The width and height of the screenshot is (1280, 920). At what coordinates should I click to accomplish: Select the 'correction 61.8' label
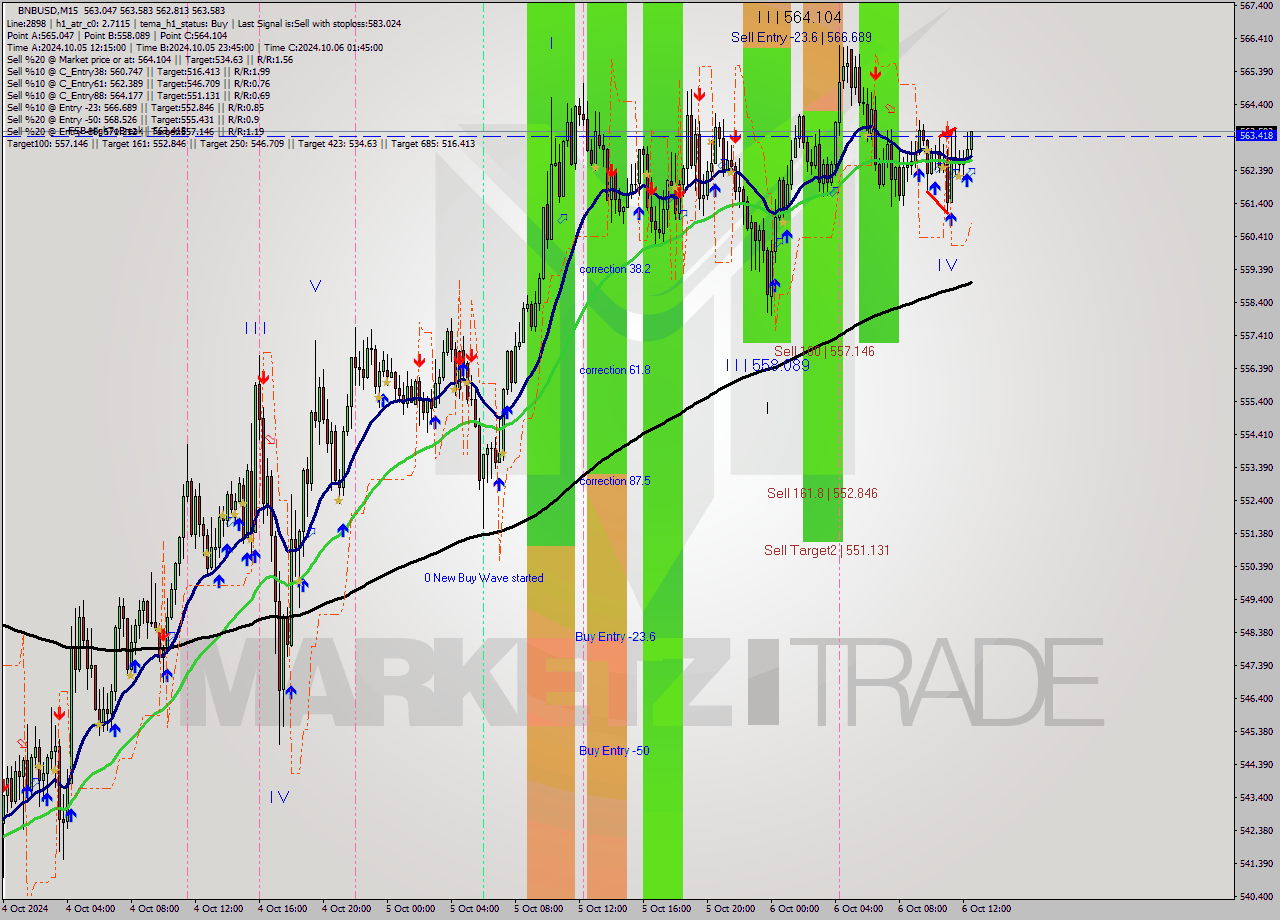615,370
